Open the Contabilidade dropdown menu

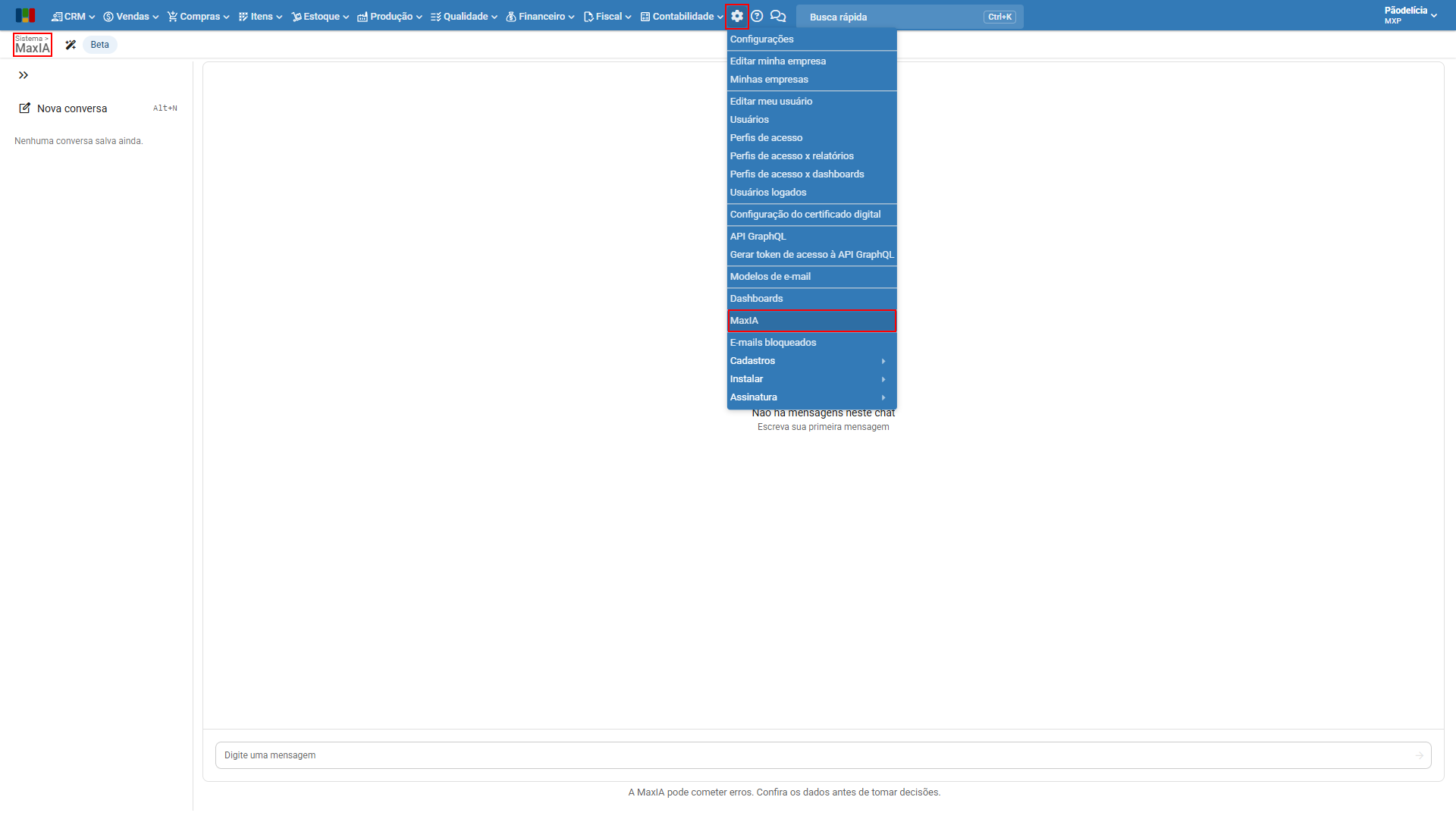click(682, 16)
